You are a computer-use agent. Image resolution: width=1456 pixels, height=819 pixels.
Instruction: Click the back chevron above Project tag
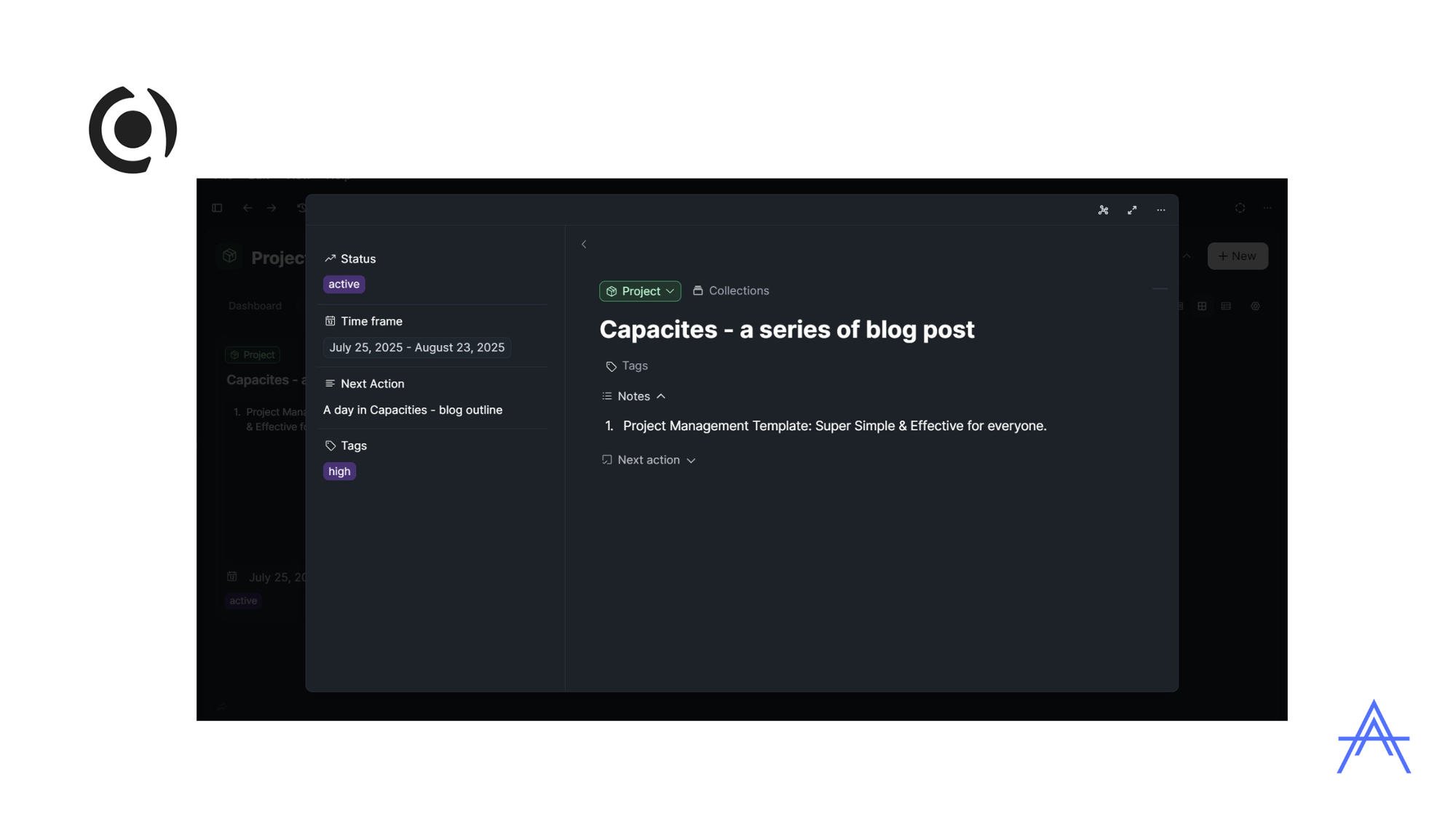584,245
